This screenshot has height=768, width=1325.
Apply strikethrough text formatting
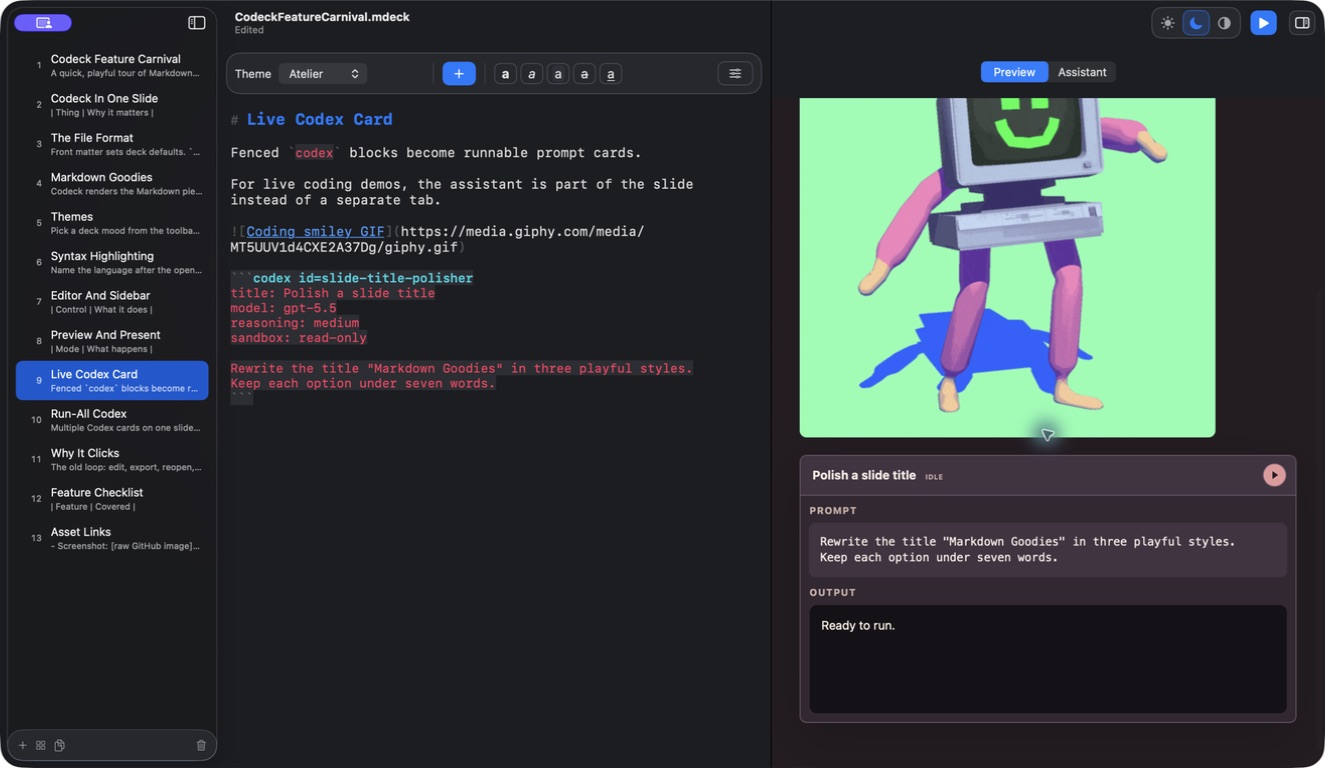584,74
